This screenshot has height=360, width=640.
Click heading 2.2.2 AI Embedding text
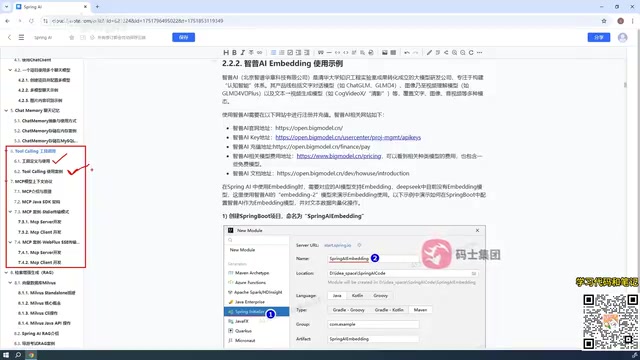click(x=282, y=64)
